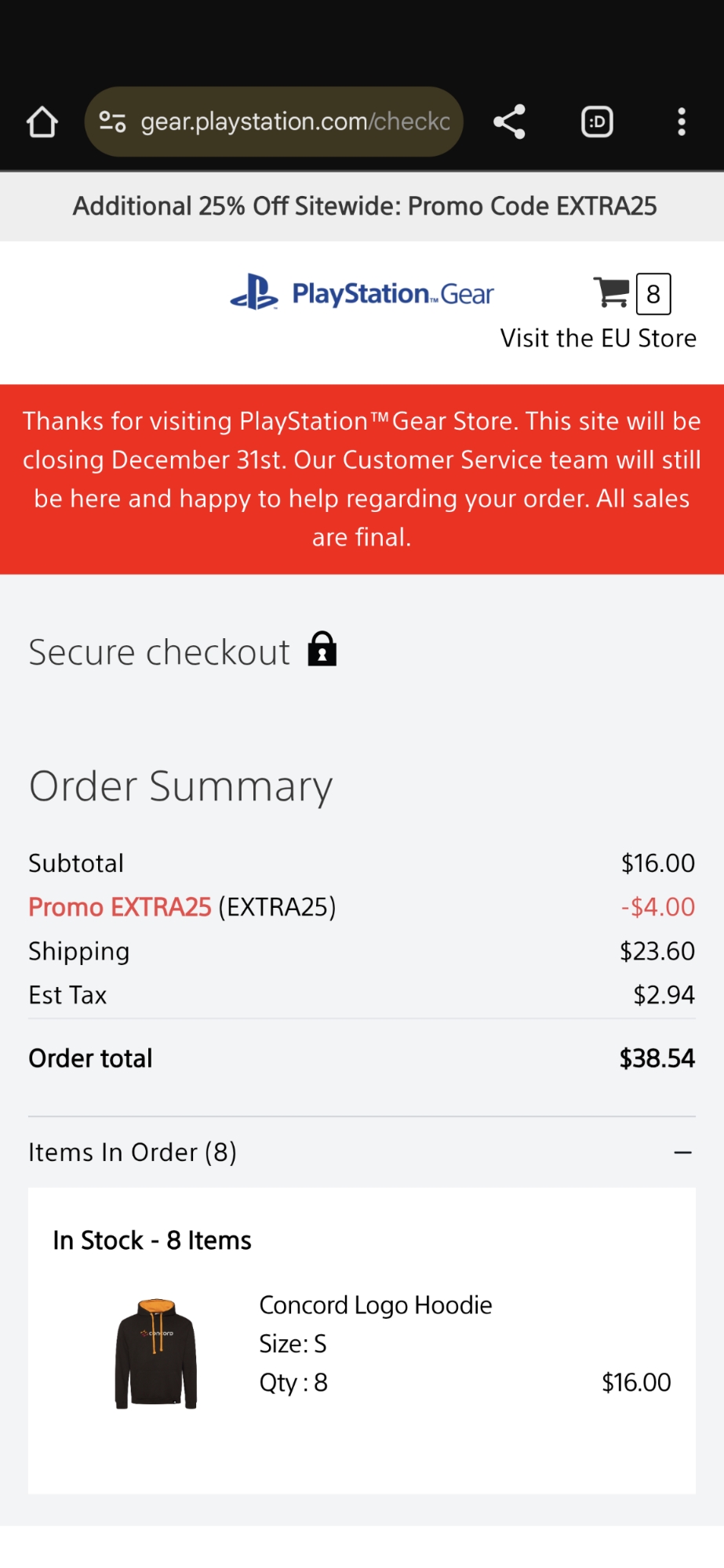
Task: Collapse the Items In Order section
Action: point(682,1152)
